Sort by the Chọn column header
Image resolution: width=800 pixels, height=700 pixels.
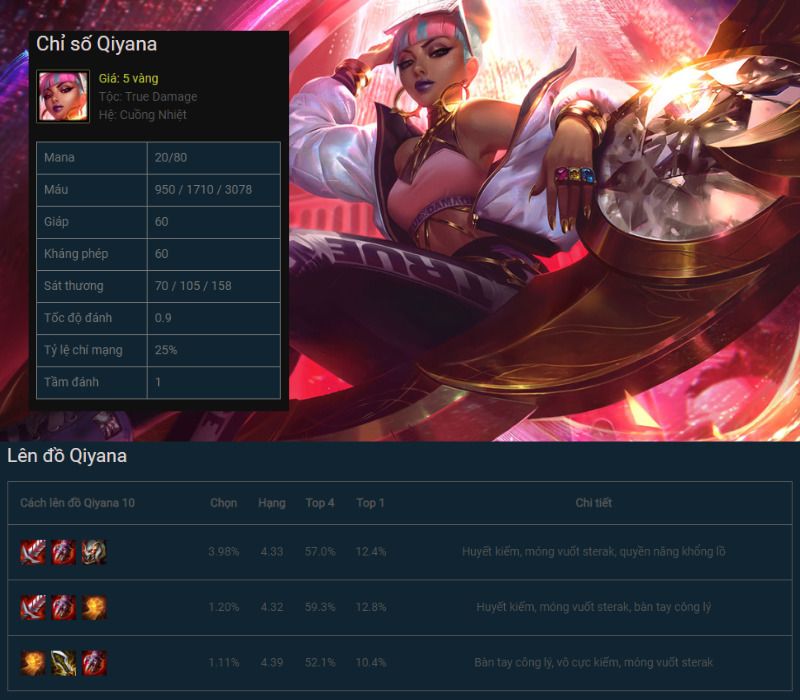[223, 503]
